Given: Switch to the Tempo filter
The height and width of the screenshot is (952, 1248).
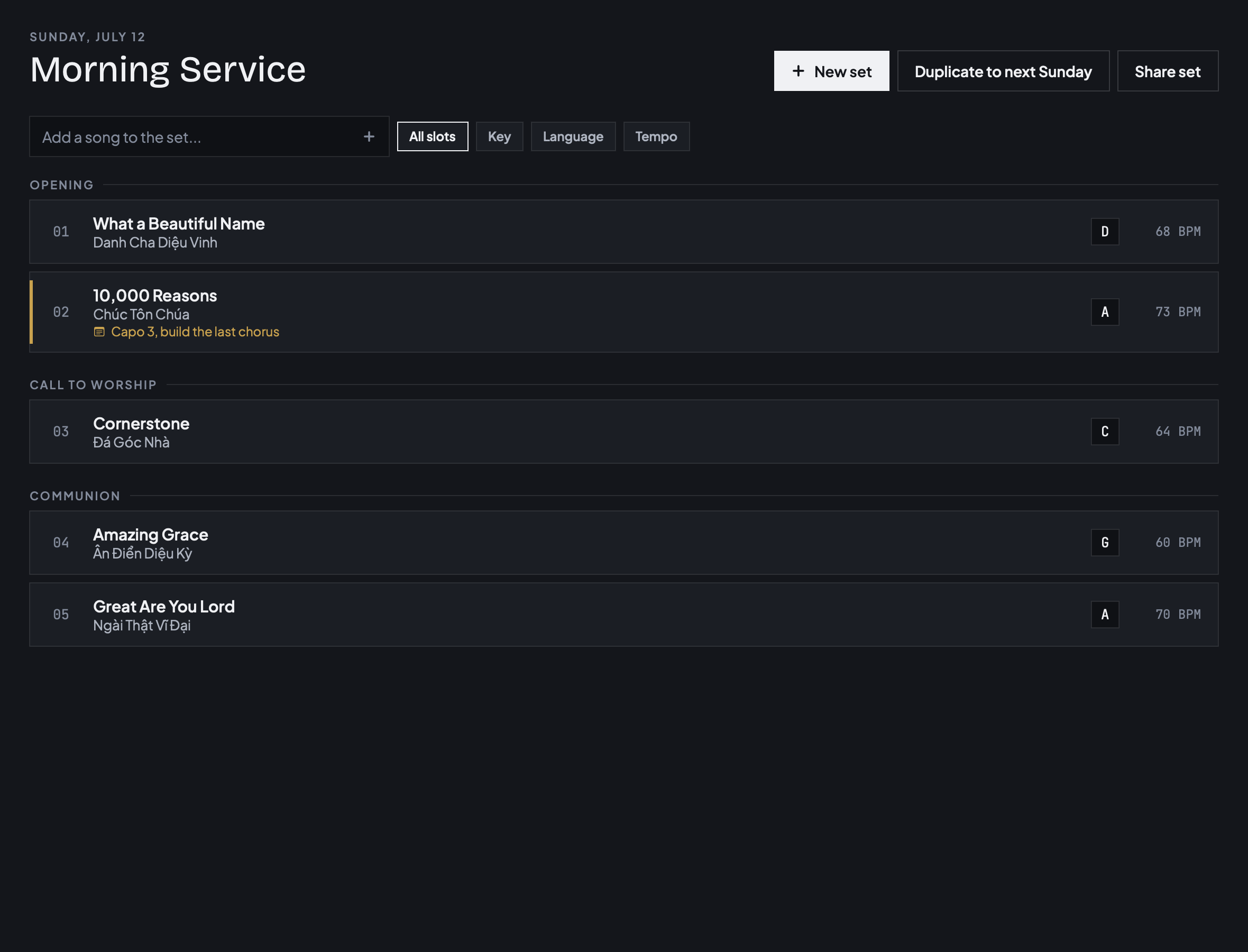Looking at the screenshot, I should click(x=656, y=136).
